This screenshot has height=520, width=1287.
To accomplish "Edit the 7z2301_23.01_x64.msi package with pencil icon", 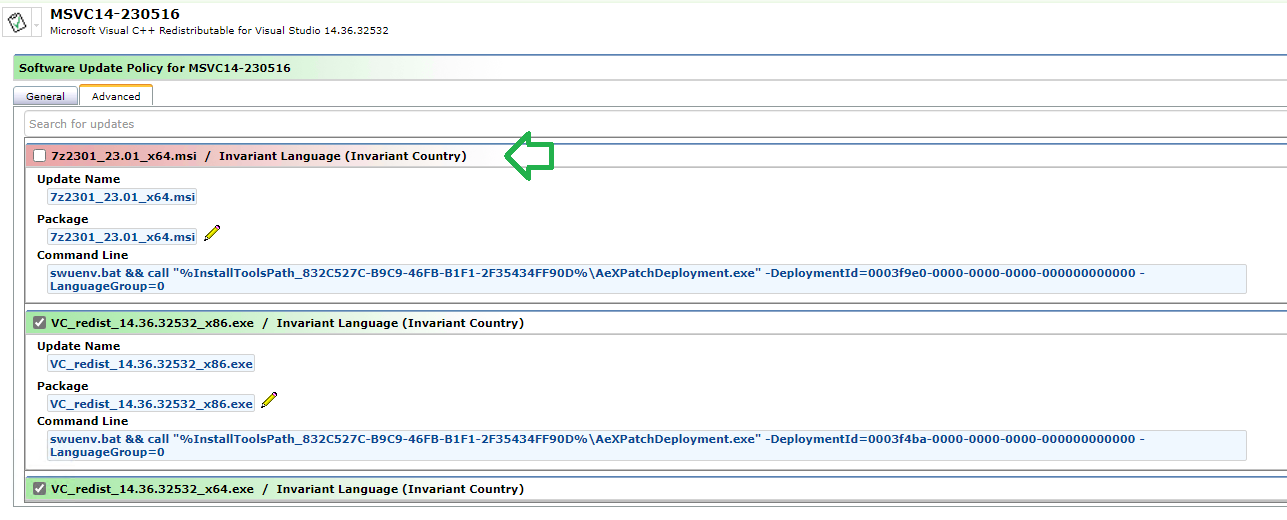I will [x=212, y=234].
